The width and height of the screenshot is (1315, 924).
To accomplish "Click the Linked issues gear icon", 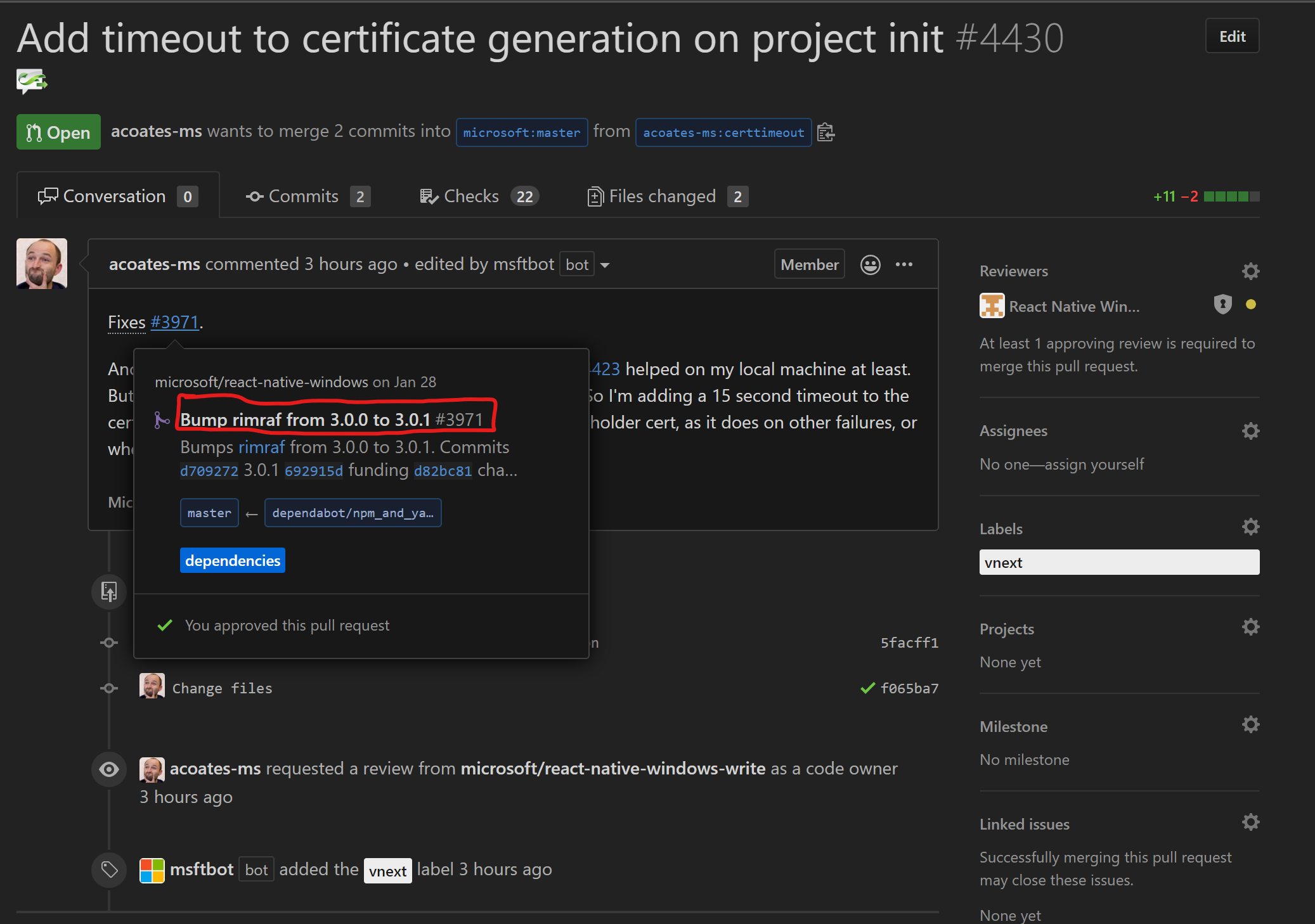I will [1250, 823].
